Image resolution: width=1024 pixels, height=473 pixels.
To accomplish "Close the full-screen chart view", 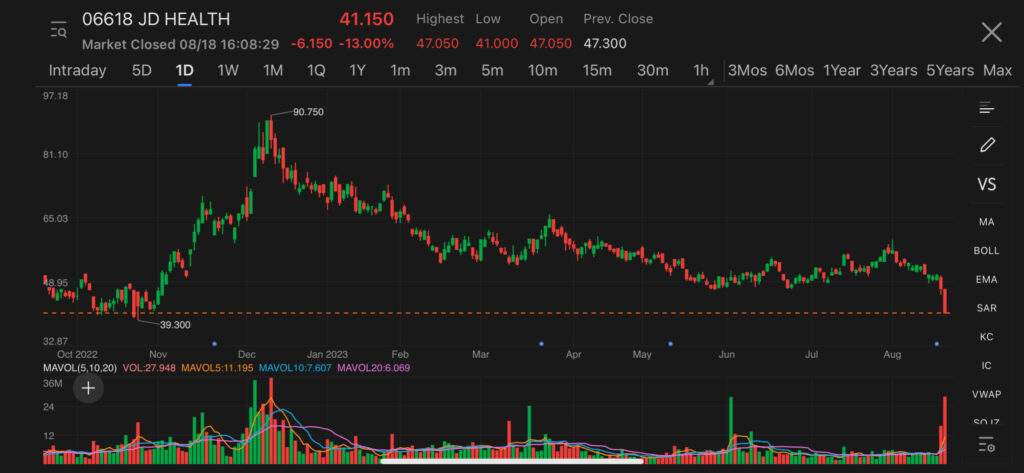I will click(991, 31).
